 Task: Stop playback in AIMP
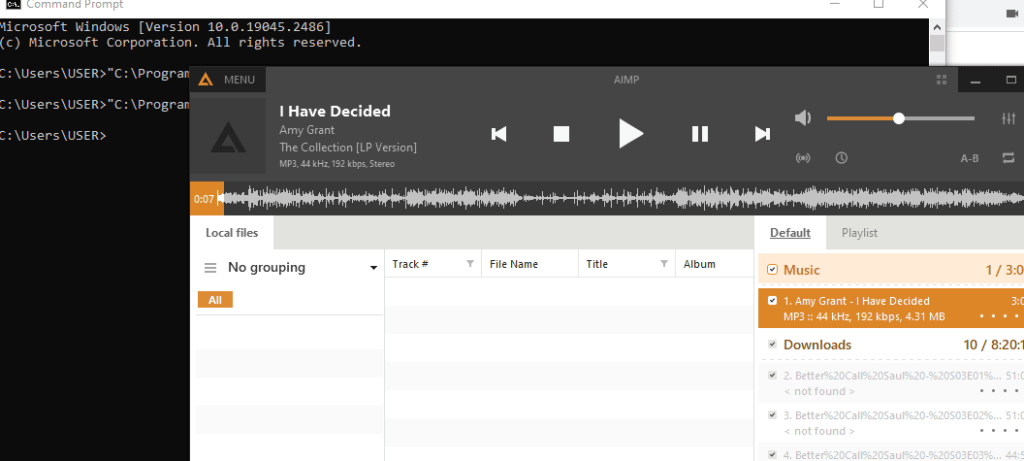pyautogui.click(x=561, y=134)
